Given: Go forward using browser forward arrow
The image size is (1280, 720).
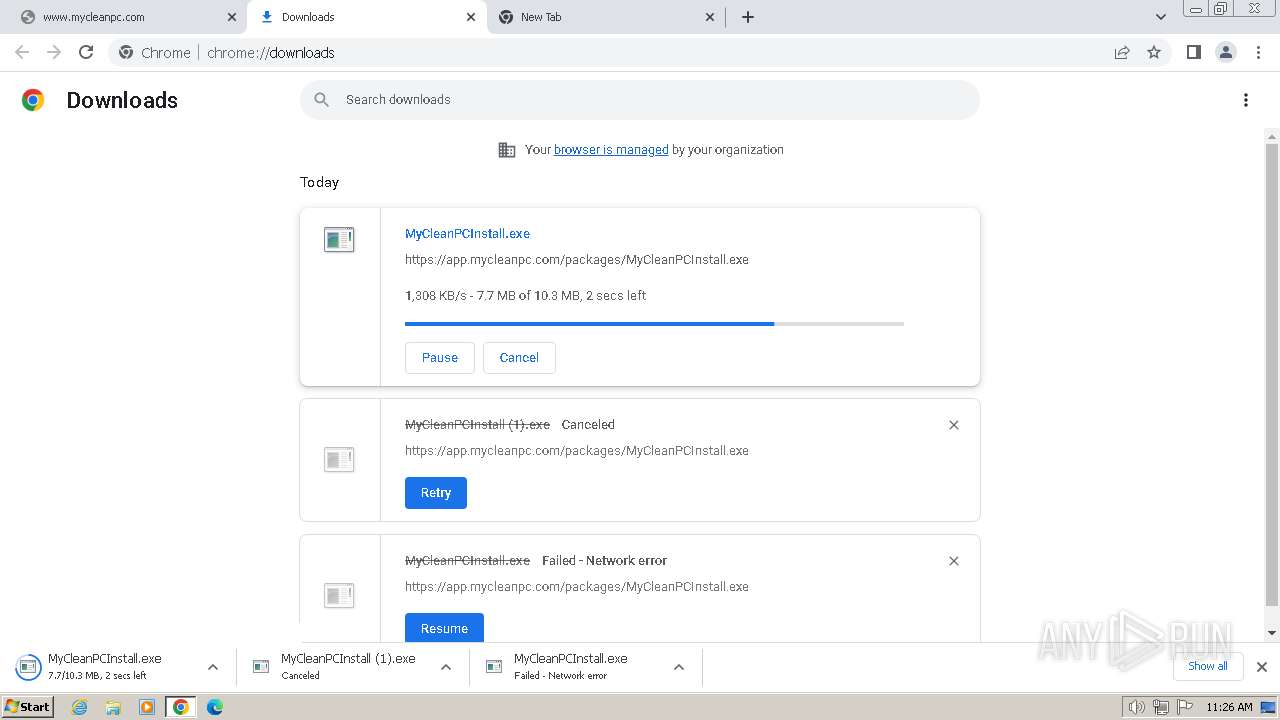Looking at the screenshot, I should 54,52.
